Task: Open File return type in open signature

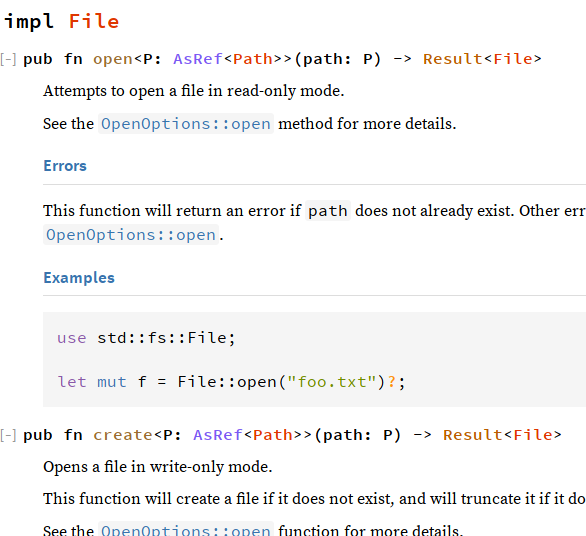Action: [x=513, y=59]
